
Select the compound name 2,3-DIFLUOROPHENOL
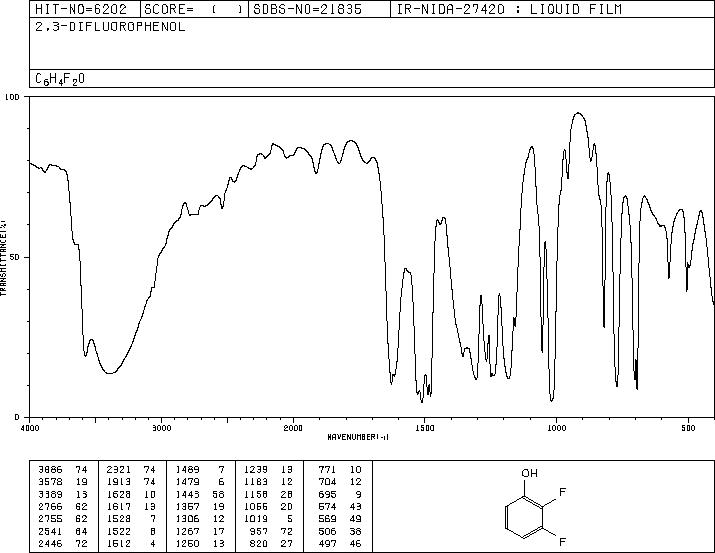(110, 27)
